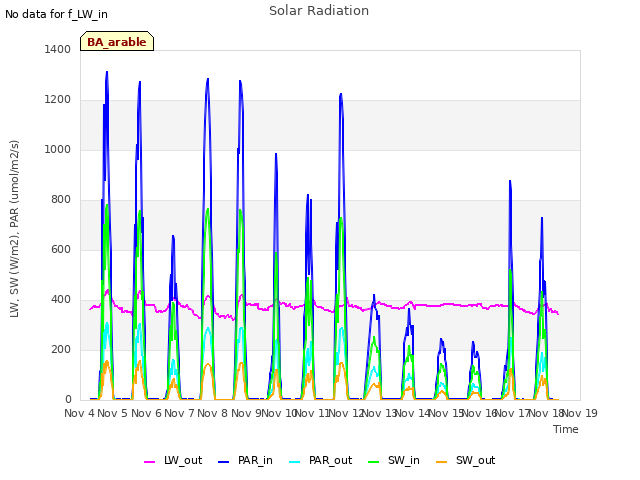
Task: Click the highest blue PAR_in peak near Nov 5
Action: tap(107, 72)
